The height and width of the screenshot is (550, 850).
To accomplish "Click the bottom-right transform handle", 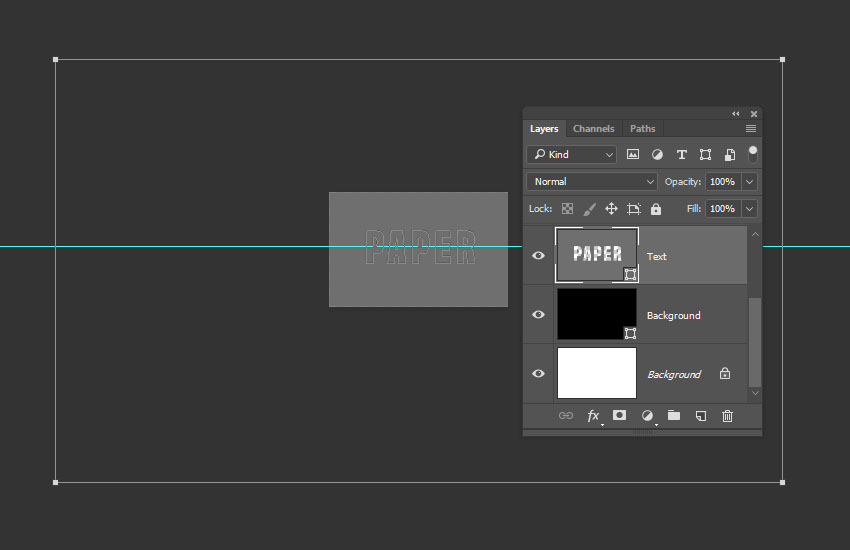I will click(x=782, y=482).
